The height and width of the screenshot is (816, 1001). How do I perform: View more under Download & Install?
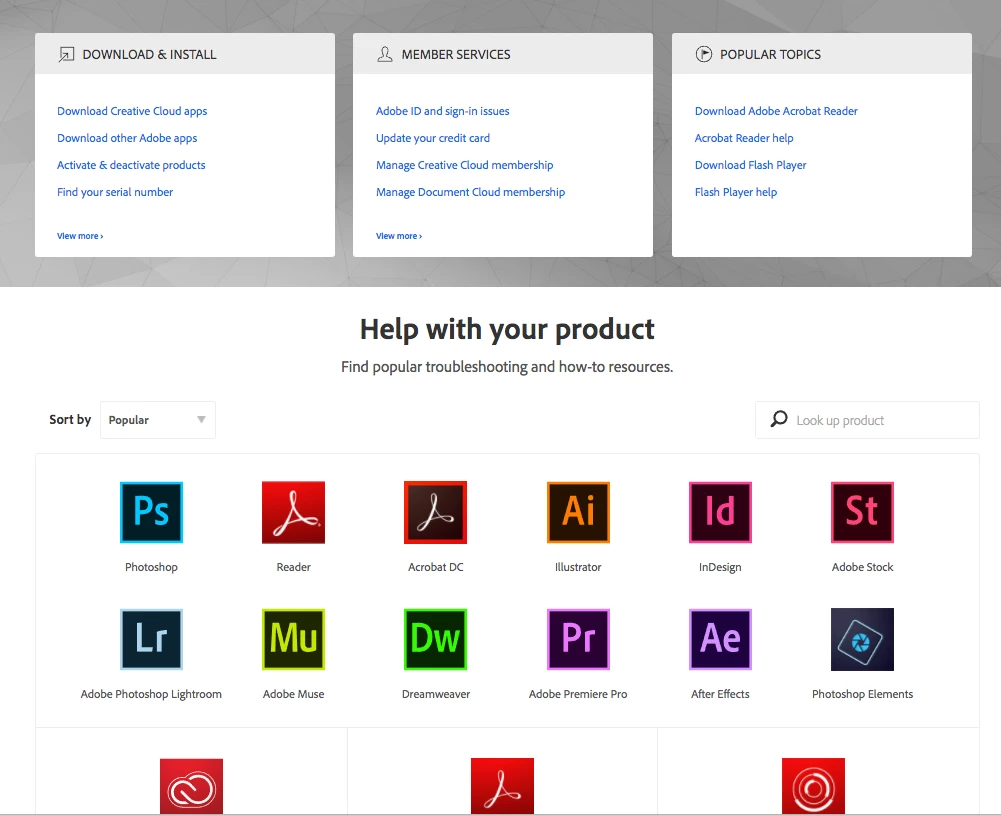[80, 236]
